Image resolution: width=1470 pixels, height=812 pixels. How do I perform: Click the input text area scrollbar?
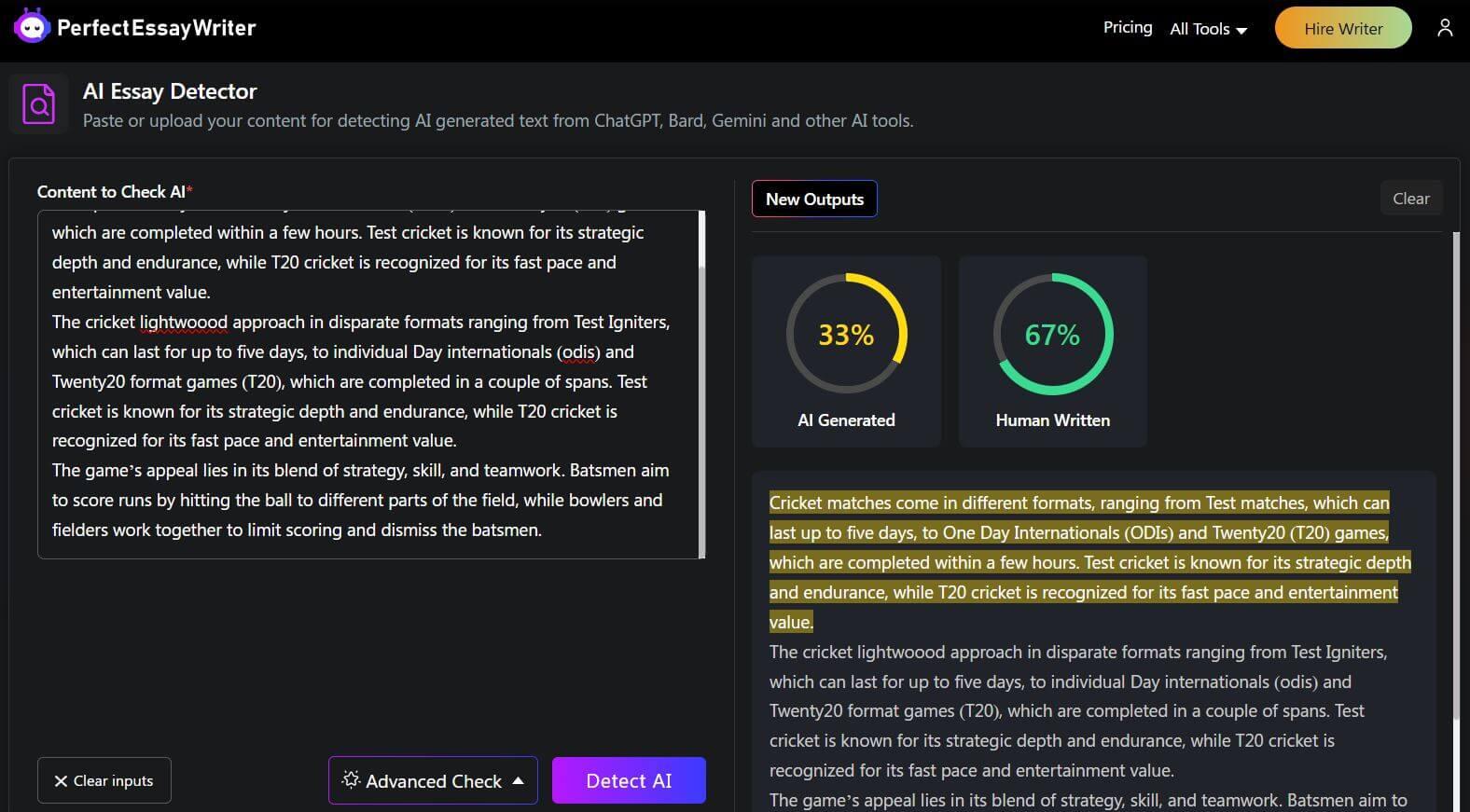[x=701, y=382]
